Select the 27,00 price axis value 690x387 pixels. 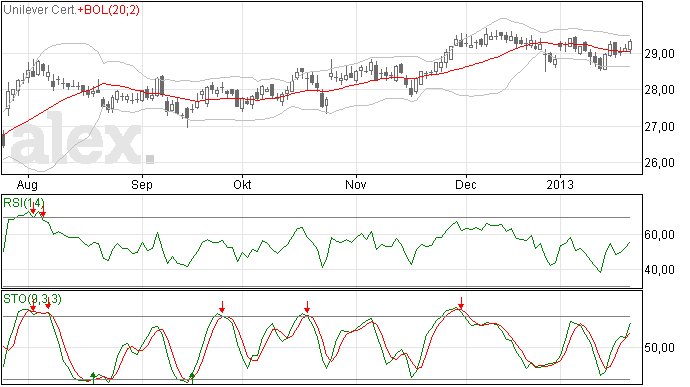coord(659,127)
